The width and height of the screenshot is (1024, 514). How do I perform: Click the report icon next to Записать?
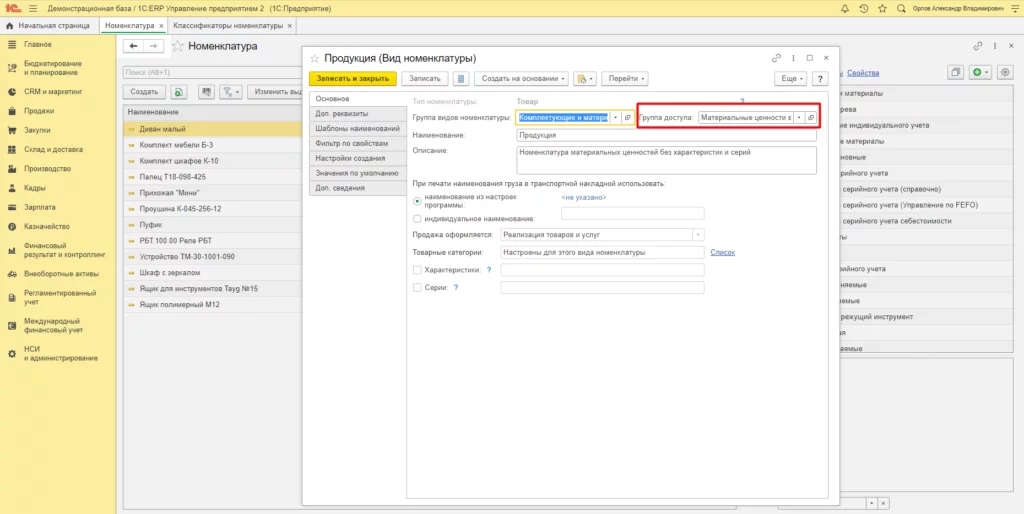pos(462,78)
